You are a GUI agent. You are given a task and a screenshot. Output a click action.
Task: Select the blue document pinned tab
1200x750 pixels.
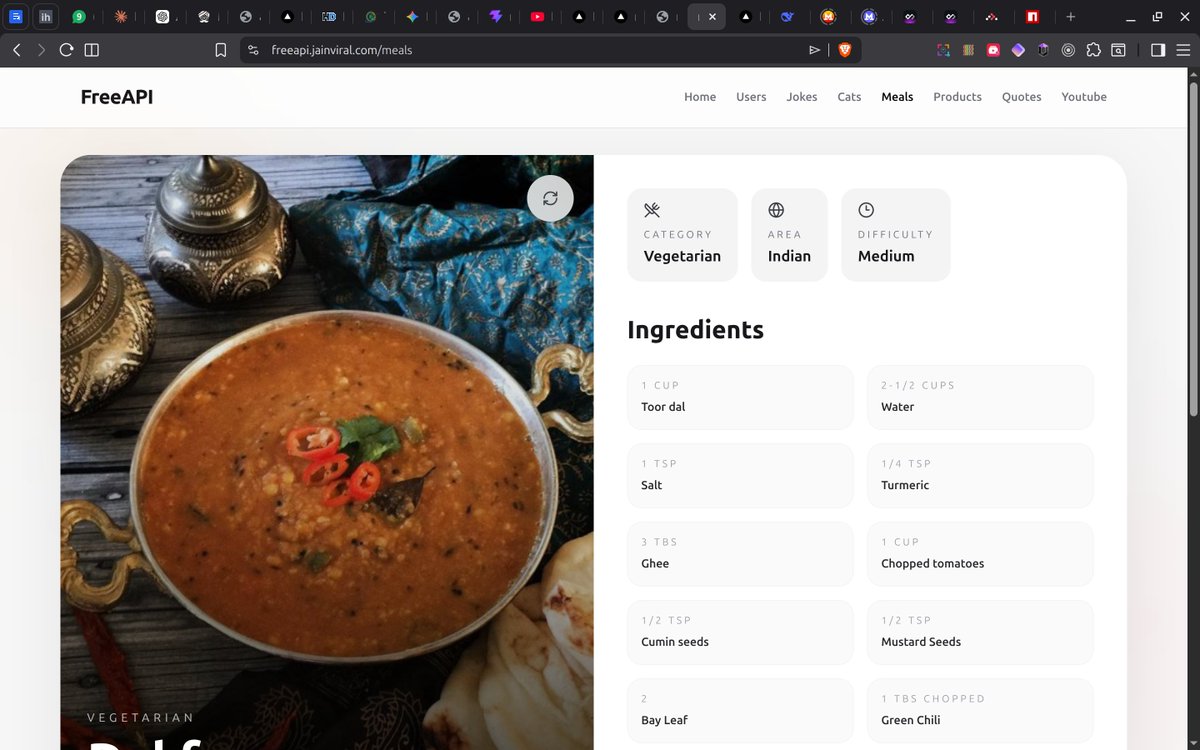(16, 17)
